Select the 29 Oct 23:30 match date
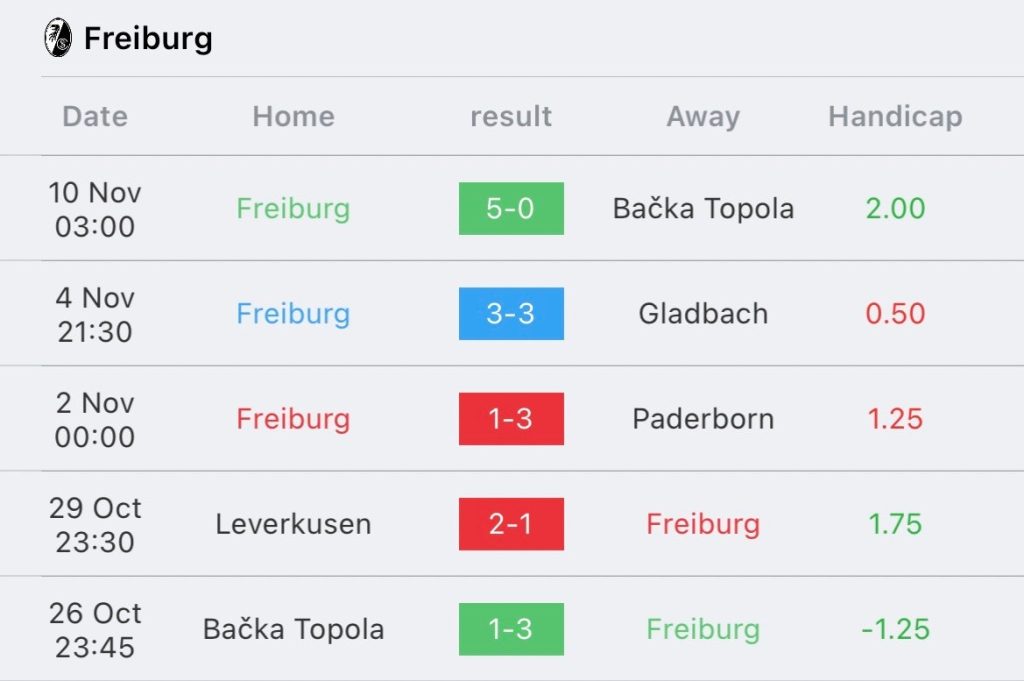Viewport: 1024px width, 681px height. (95, 525)
